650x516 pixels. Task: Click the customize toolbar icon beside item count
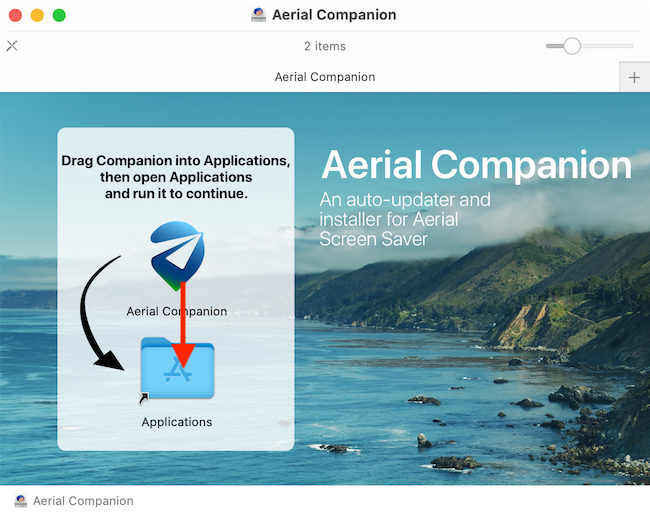12,46
